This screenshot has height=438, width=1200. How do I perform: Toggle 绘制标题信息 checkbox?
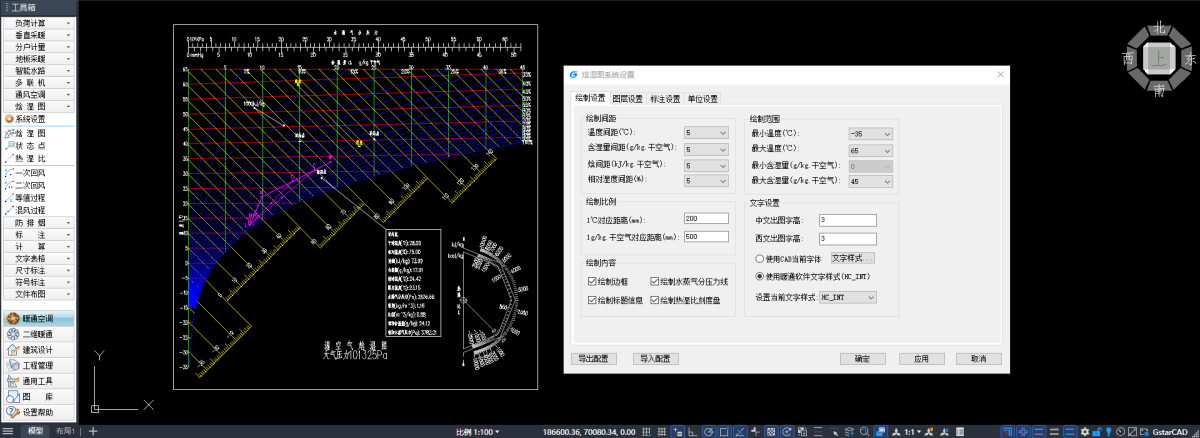coord(614,300)
